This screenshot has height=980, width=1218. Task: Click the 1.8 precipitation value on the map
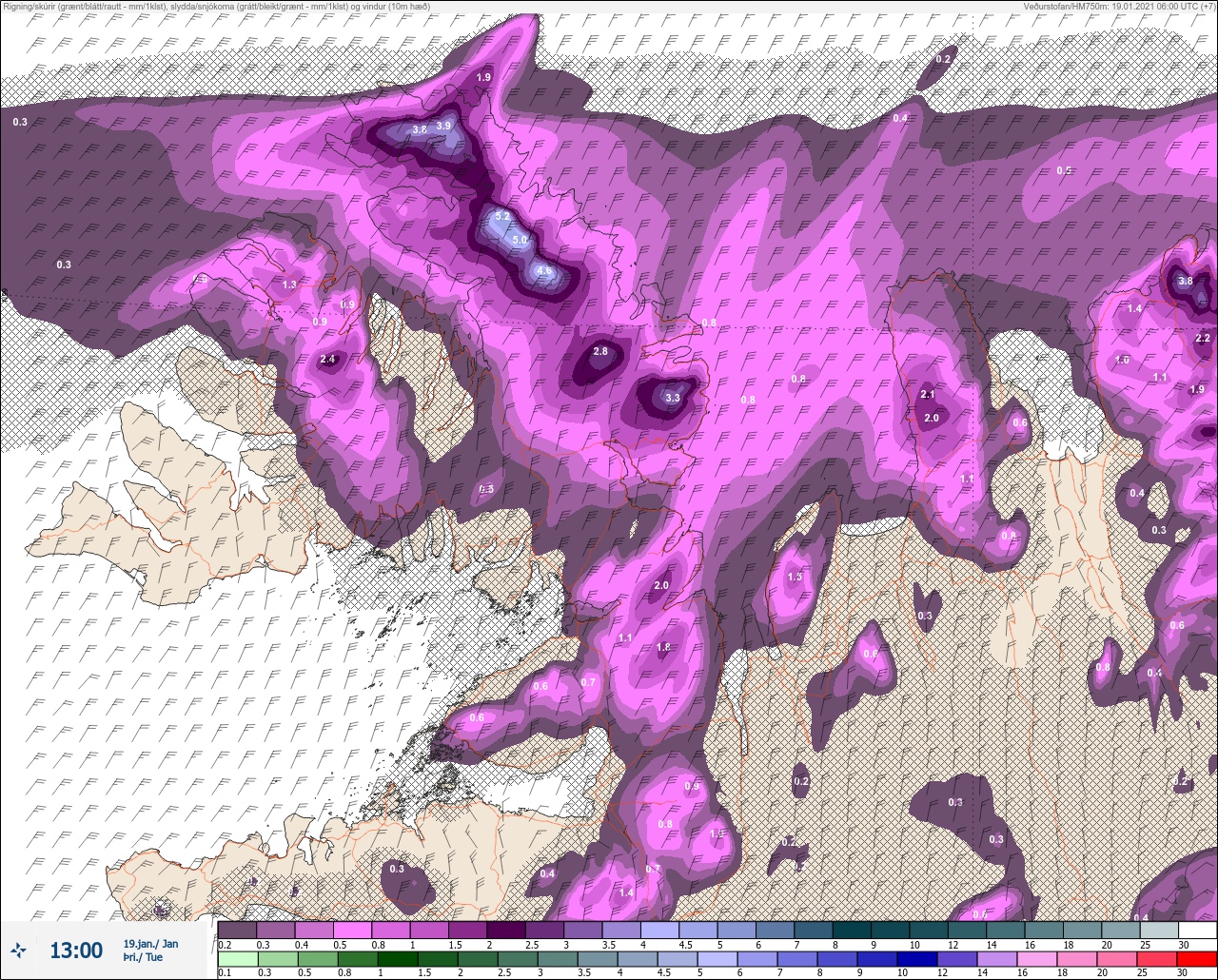[663, 648]
